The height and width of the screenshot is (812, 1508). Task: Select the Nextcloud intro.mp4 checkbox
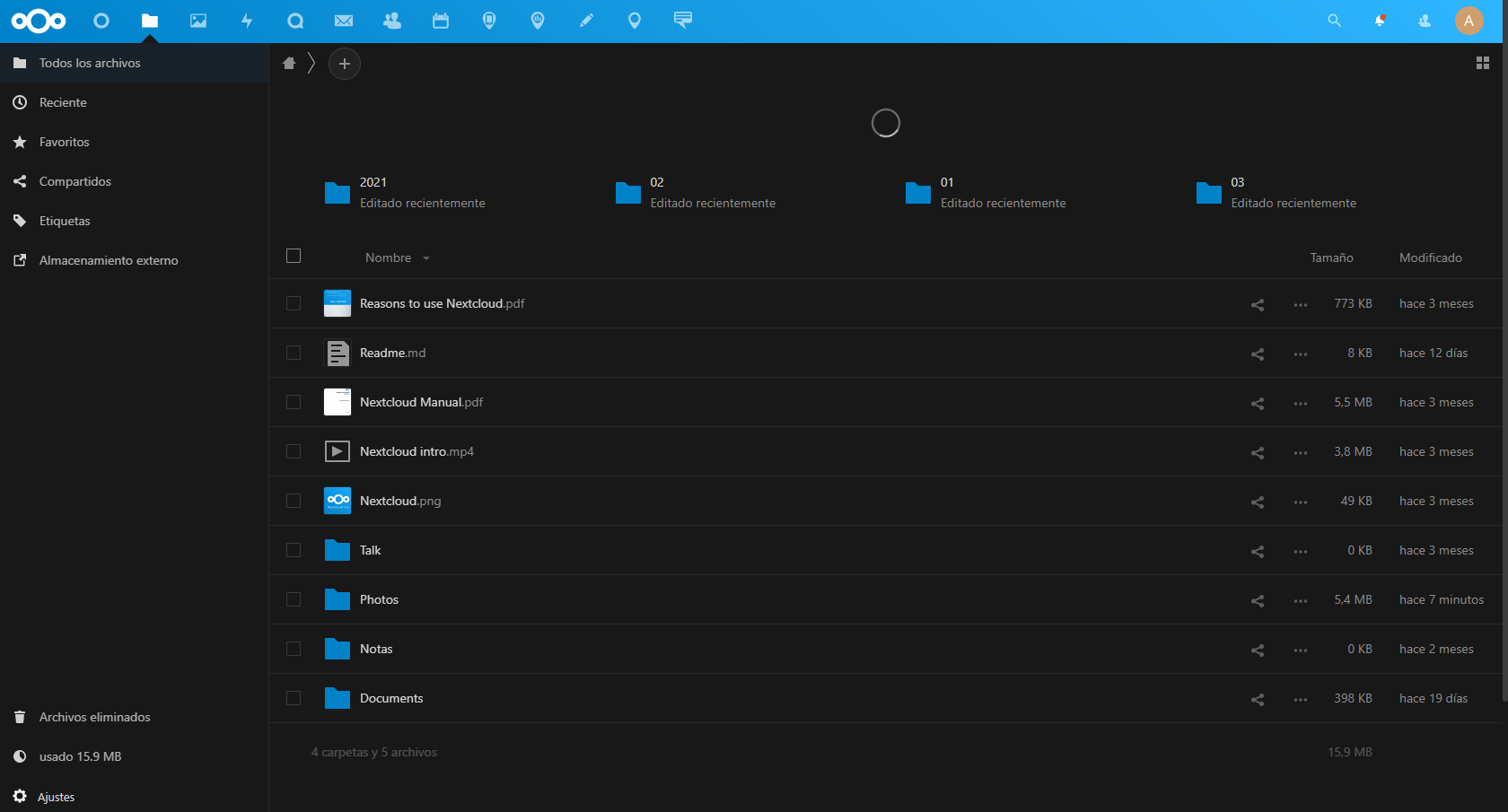pyautogui.click(x=294, y=451)
